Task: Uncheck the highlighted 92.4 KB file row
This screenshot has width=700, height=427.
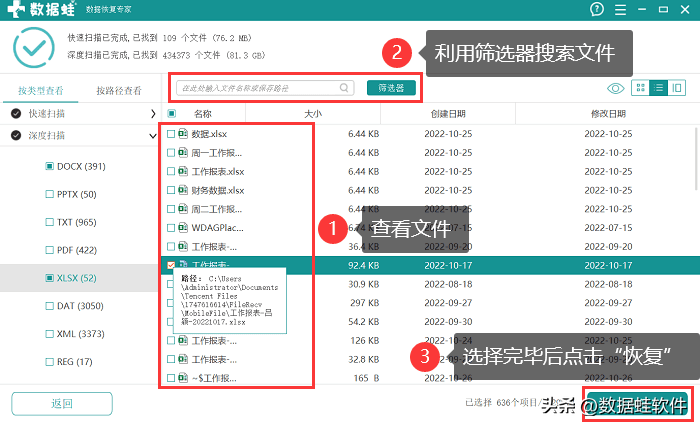Action: 171,265
